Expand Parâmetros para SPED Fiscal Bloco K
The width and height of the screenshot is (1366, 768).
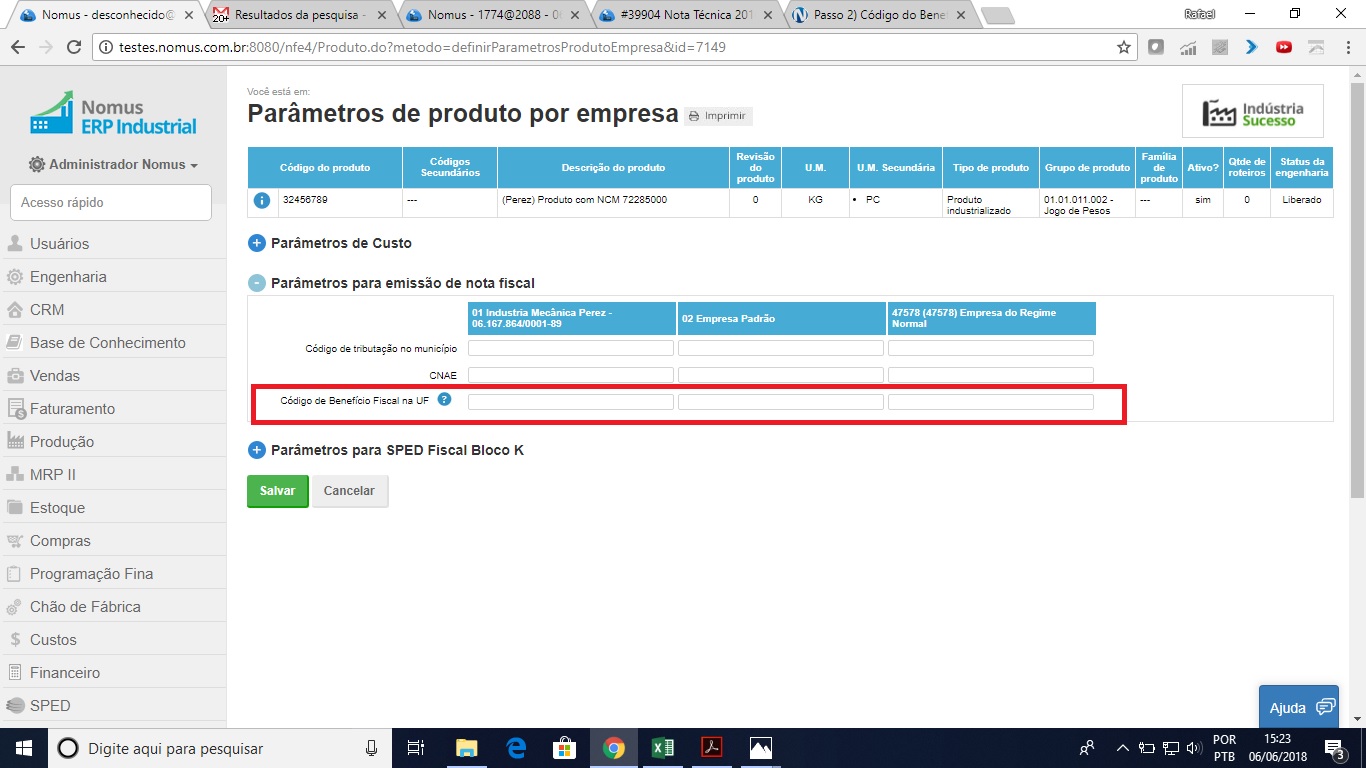pyautogui.click(x=256, y=450)
